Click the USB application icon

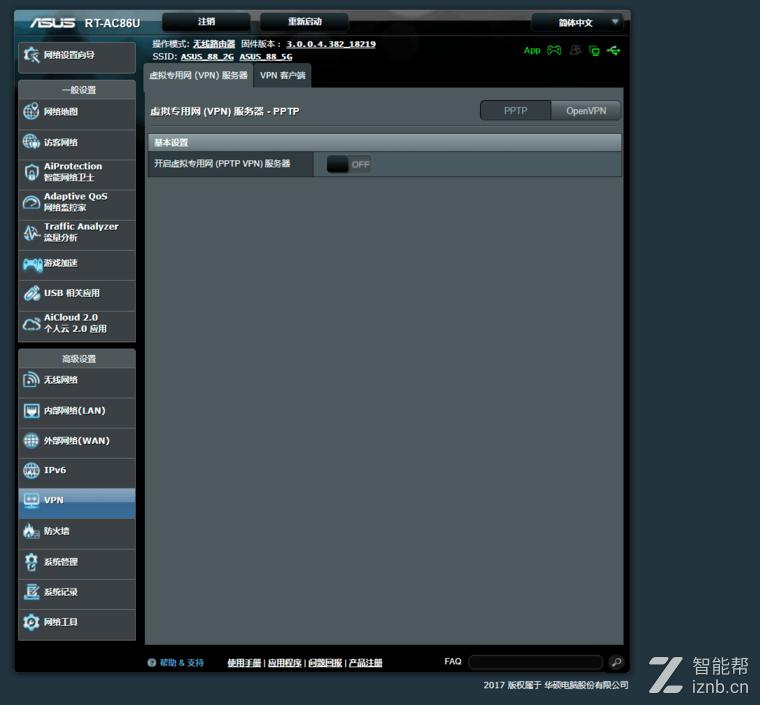pos(32,293)
